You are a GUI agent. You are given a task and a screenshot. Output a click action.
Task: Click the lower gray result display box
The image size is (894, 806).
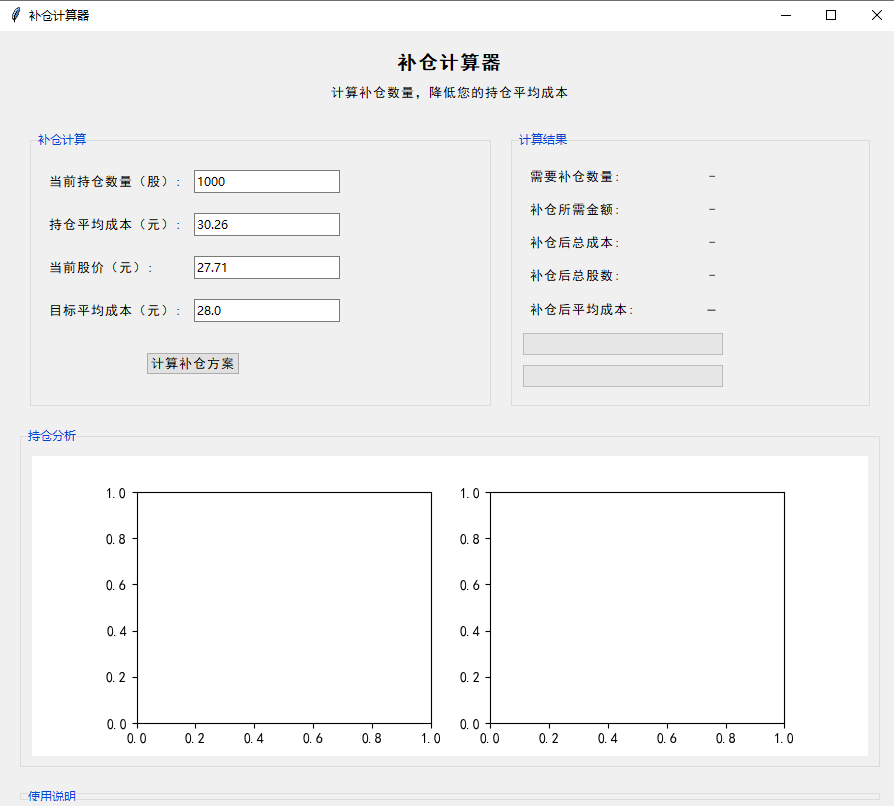621,376
